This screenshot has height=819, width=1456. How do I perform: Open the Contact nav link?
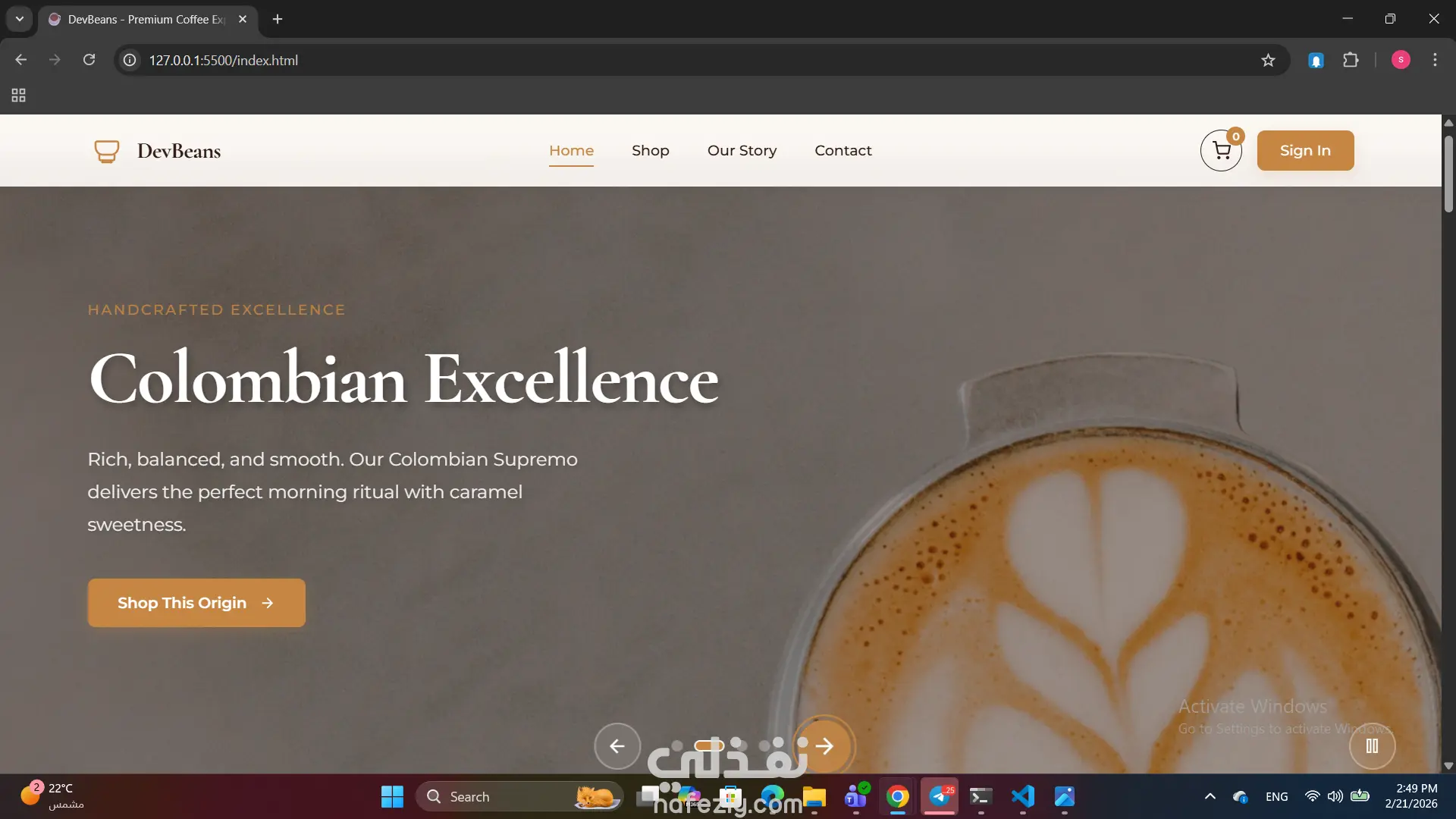tap(843, 150)
